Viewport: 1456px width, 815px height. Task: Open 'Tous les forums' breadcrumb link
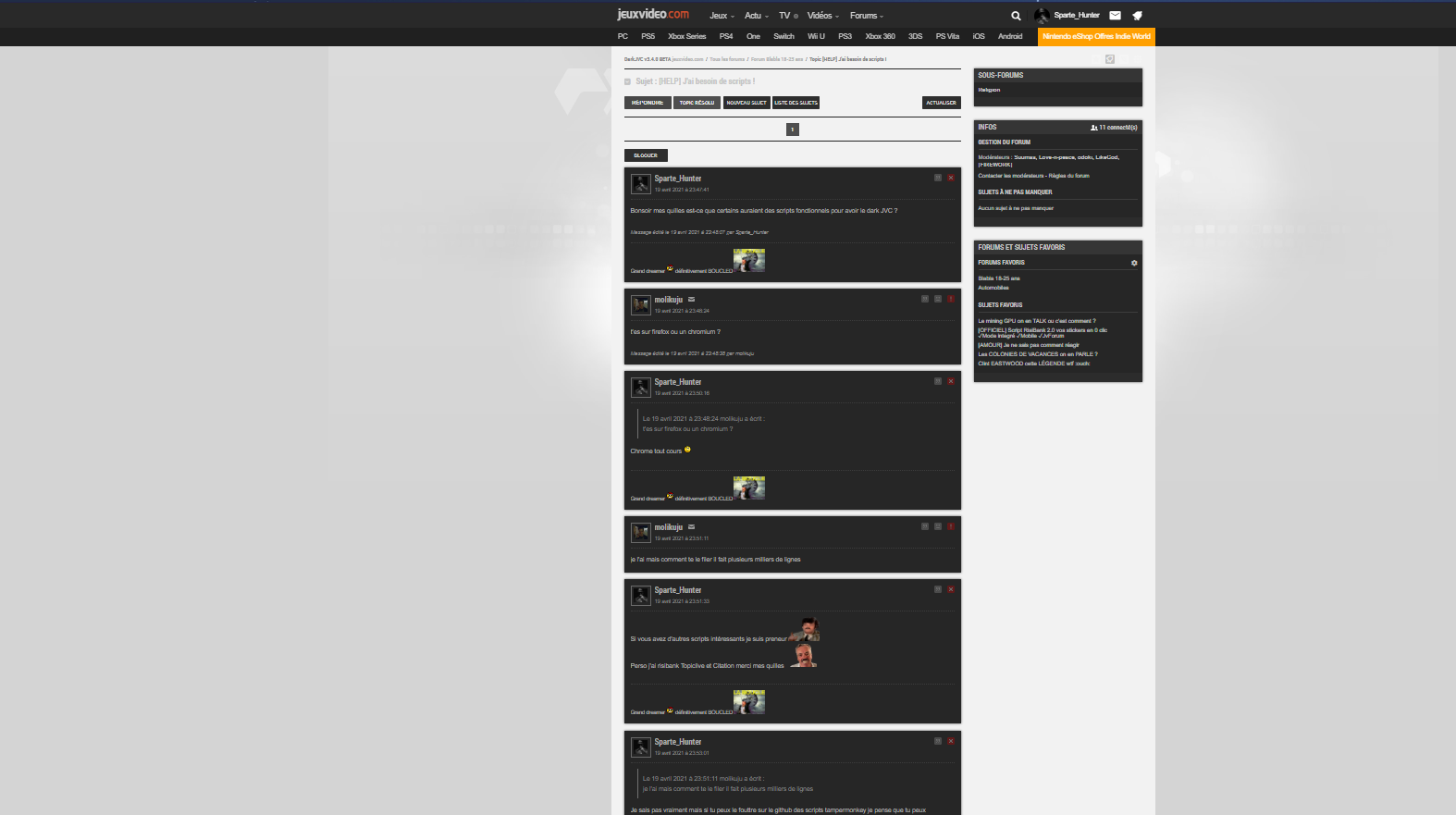727,59
